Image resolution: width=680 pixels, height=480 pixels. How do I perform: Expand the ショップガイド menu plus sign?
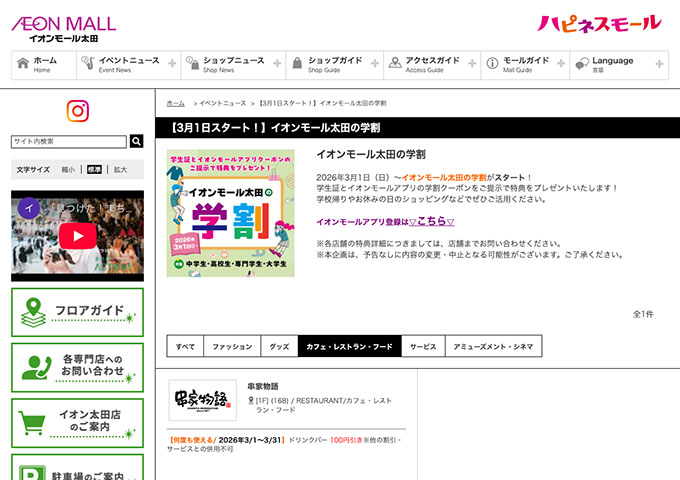(375, 64)
